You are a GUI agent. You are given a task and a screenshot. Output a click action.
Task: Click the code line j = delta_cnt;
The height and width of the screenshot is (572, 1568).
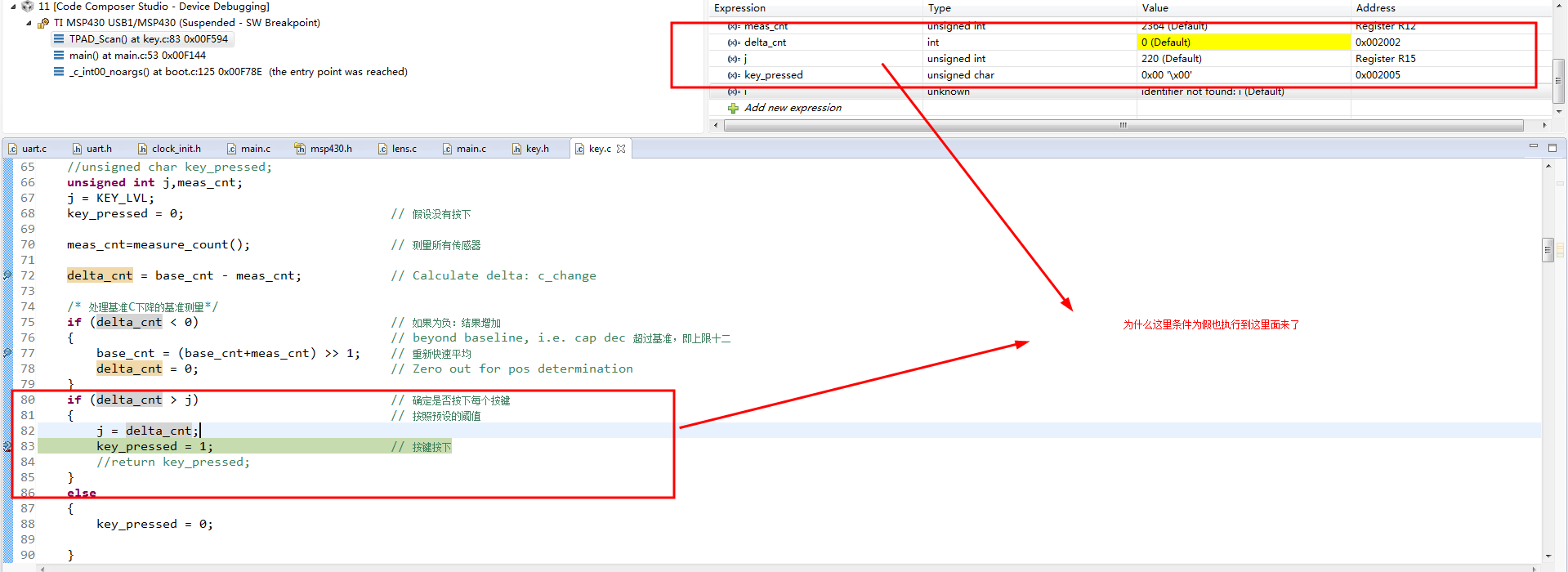click(x=147, y=431)
